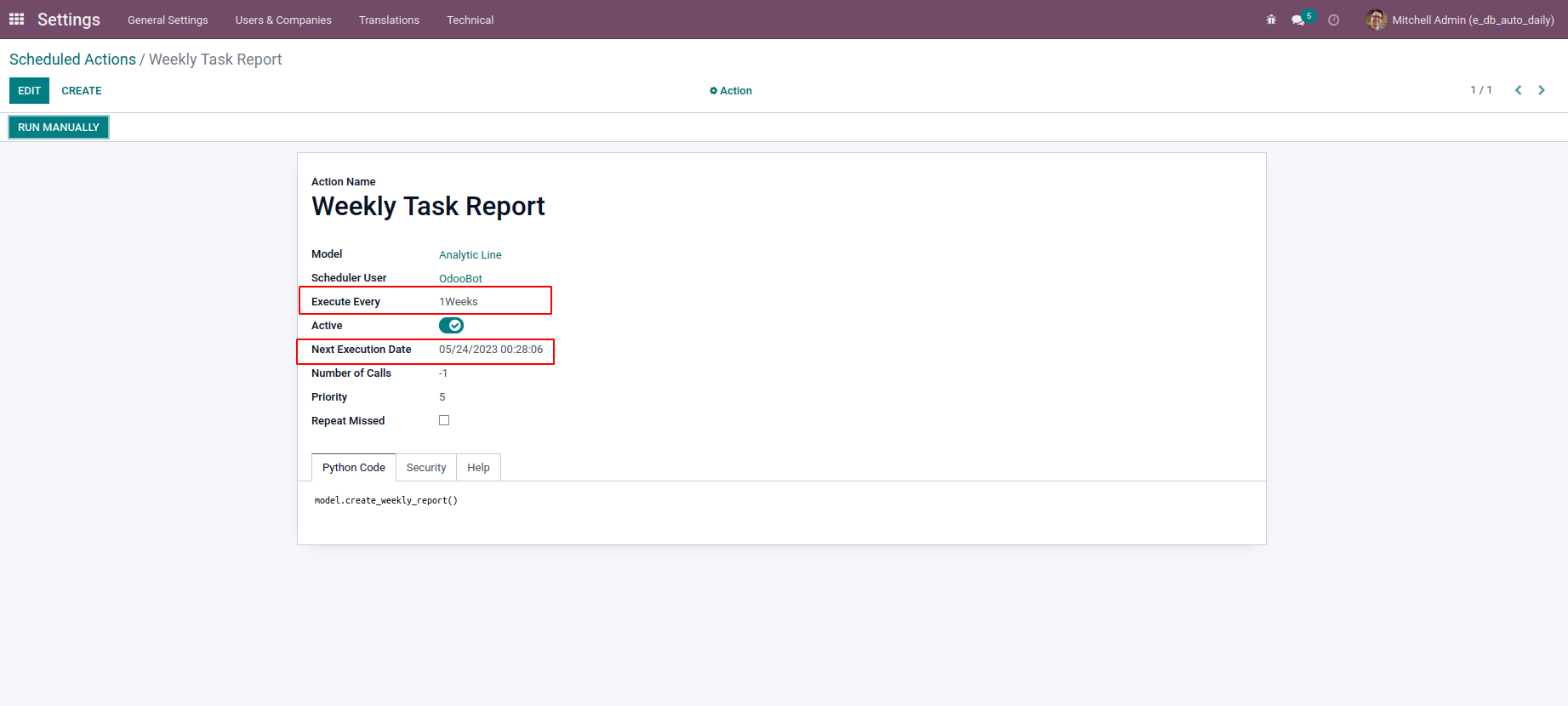Open the Action dropdown menu

point(731,91)
